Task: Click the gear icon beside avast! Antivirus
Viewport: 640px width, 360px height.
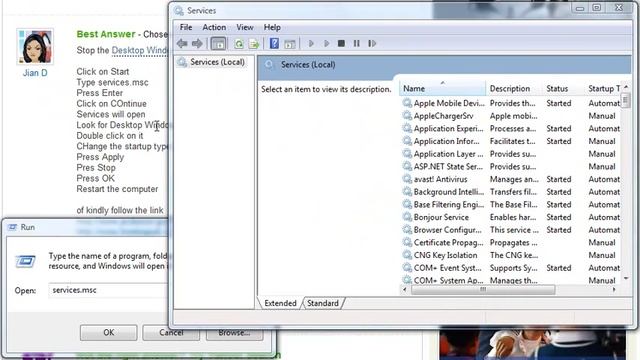Action: [407, 179]
